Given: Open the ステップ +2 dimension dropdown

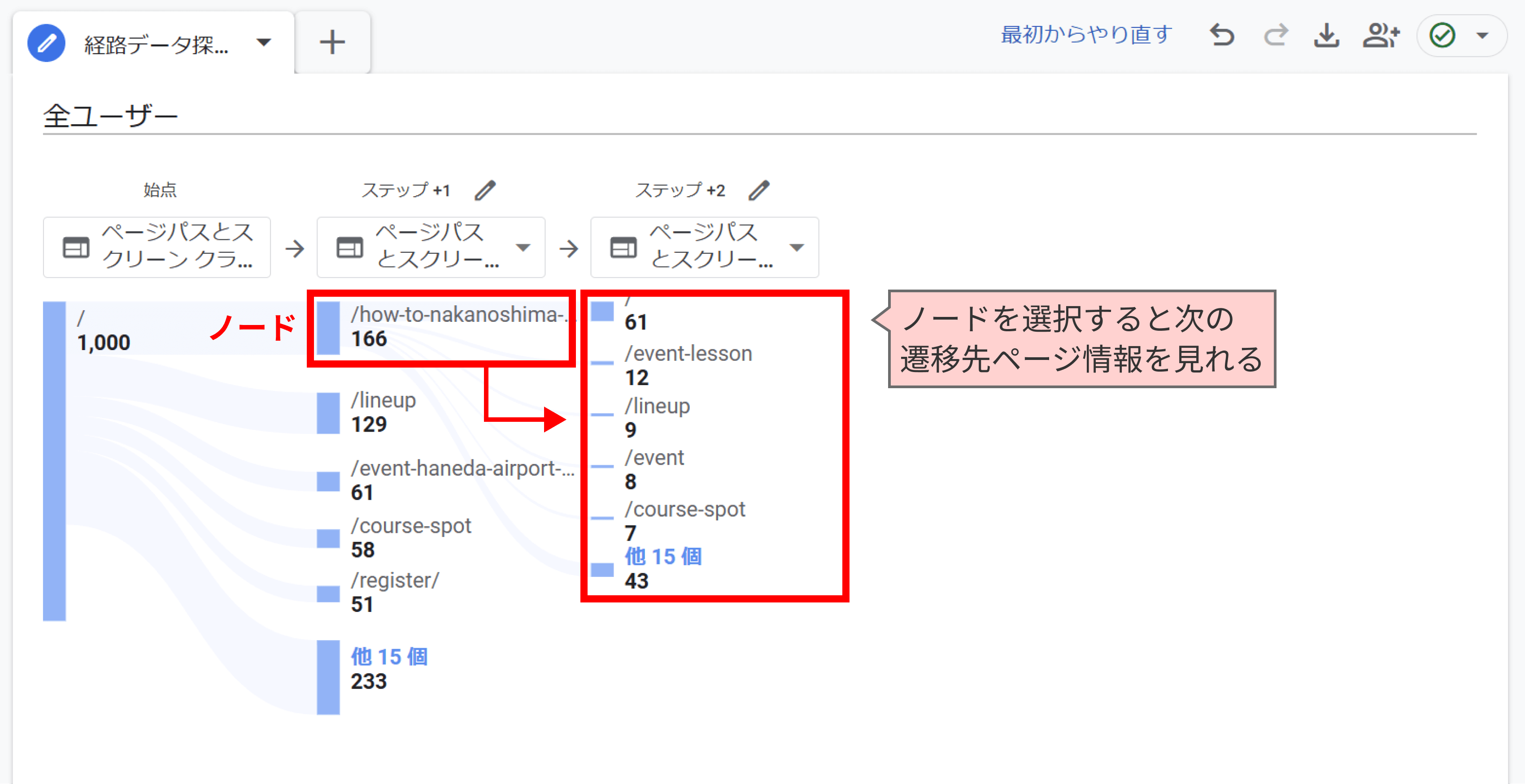Looking at the screenshot, I should (x=705, y=247).
